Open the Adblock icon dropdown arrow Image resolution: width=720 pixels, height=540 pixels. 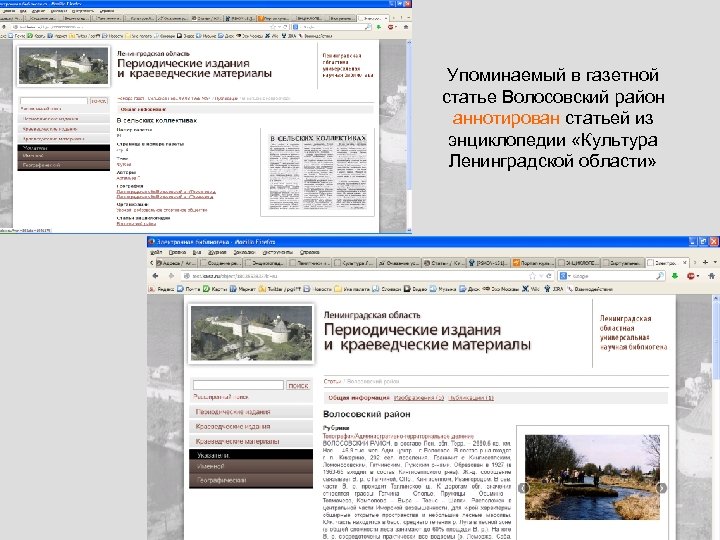pos(698,276)
